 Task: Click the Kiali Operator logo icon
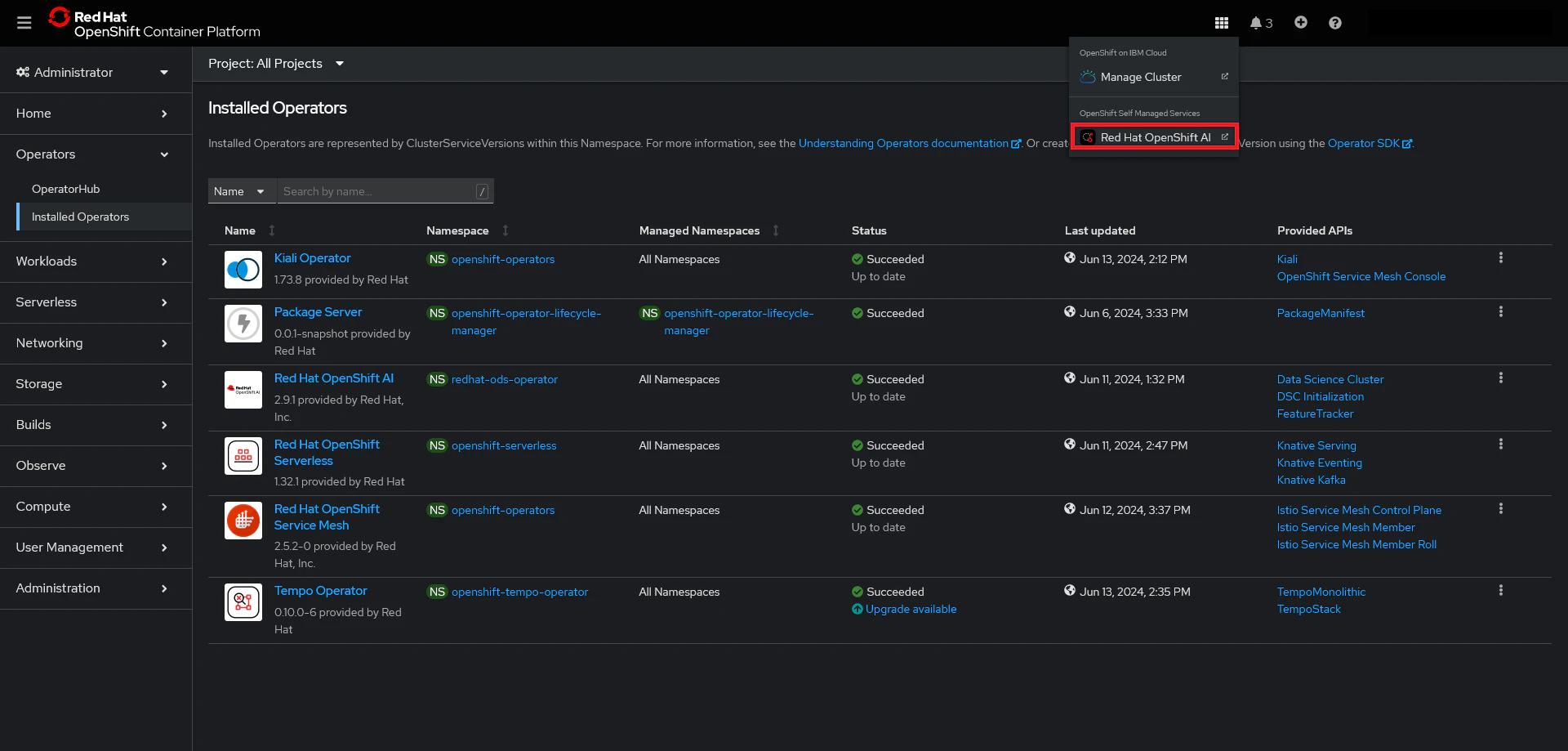tap(243, 270)
